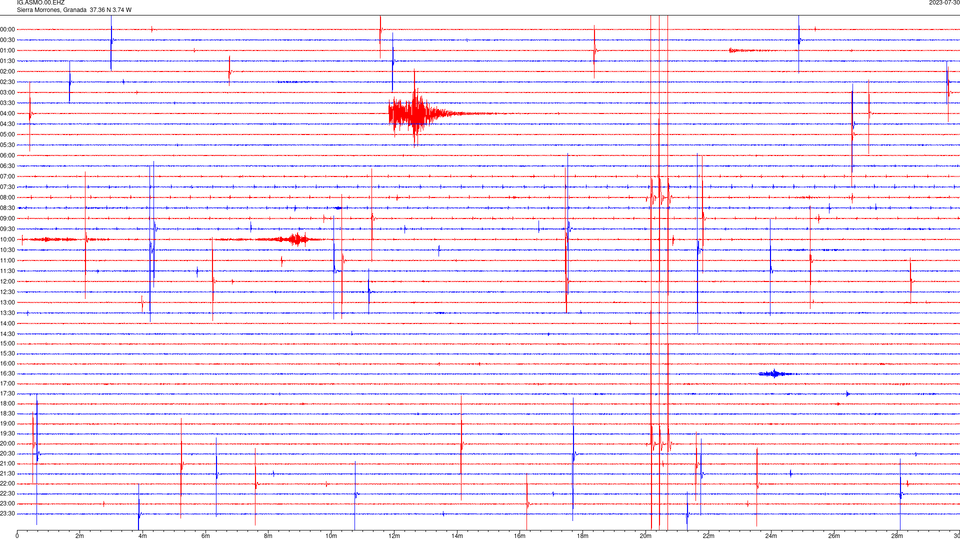Screen dimensions: 960x540
Task: Select the 17:00 time row label
Action: click(x=8, y=383)
